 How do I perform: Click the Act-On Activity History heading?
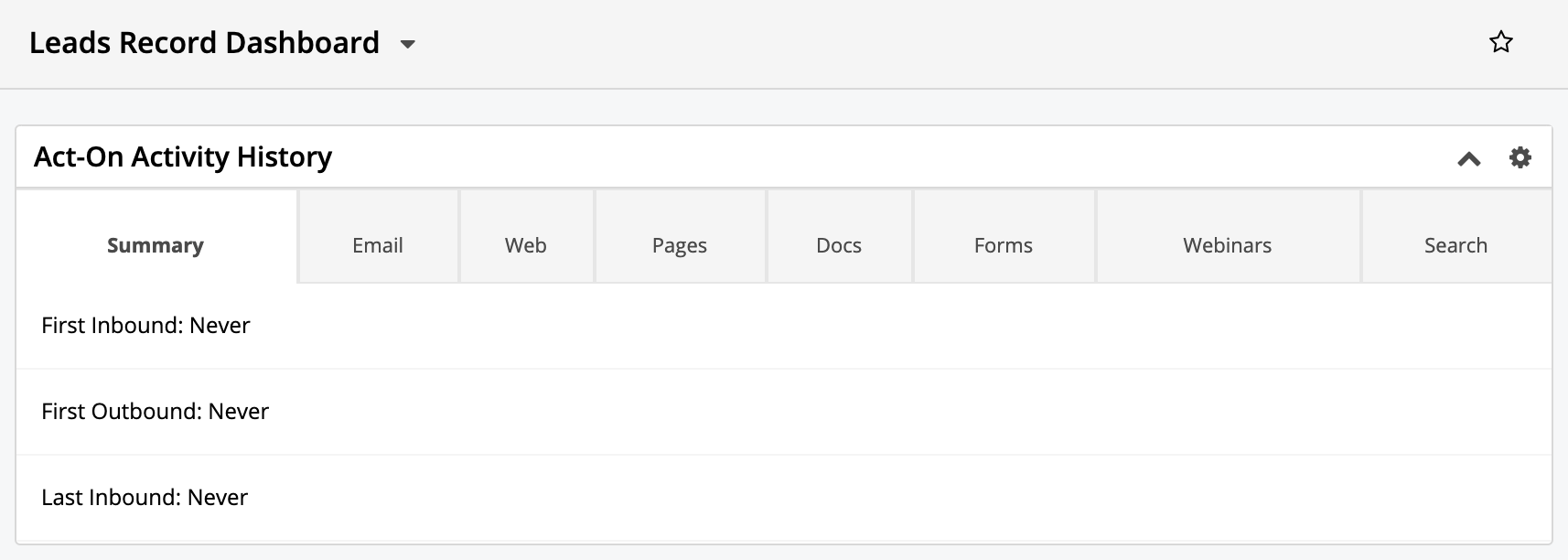(x=183, y=157)
